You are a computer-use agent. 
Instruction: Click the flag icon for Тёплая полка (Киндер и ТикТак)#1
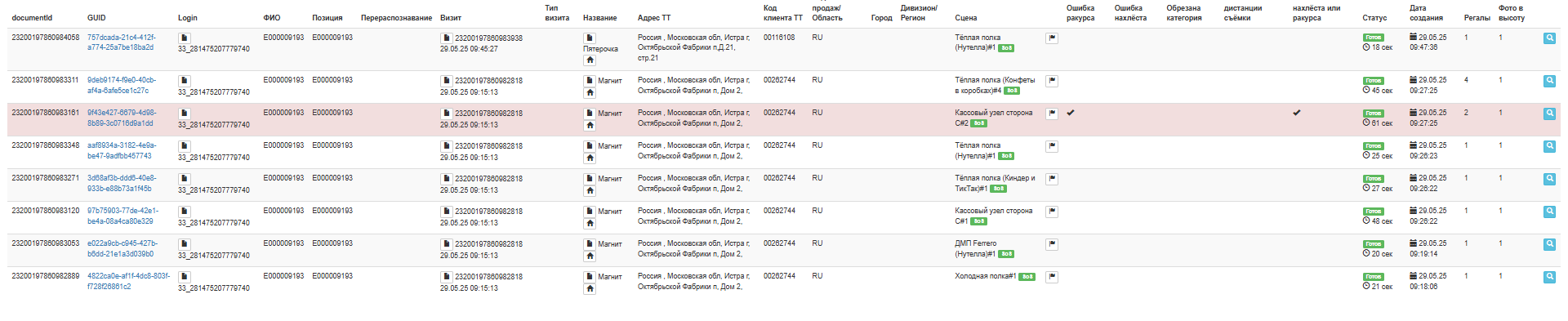(1052, 179)
